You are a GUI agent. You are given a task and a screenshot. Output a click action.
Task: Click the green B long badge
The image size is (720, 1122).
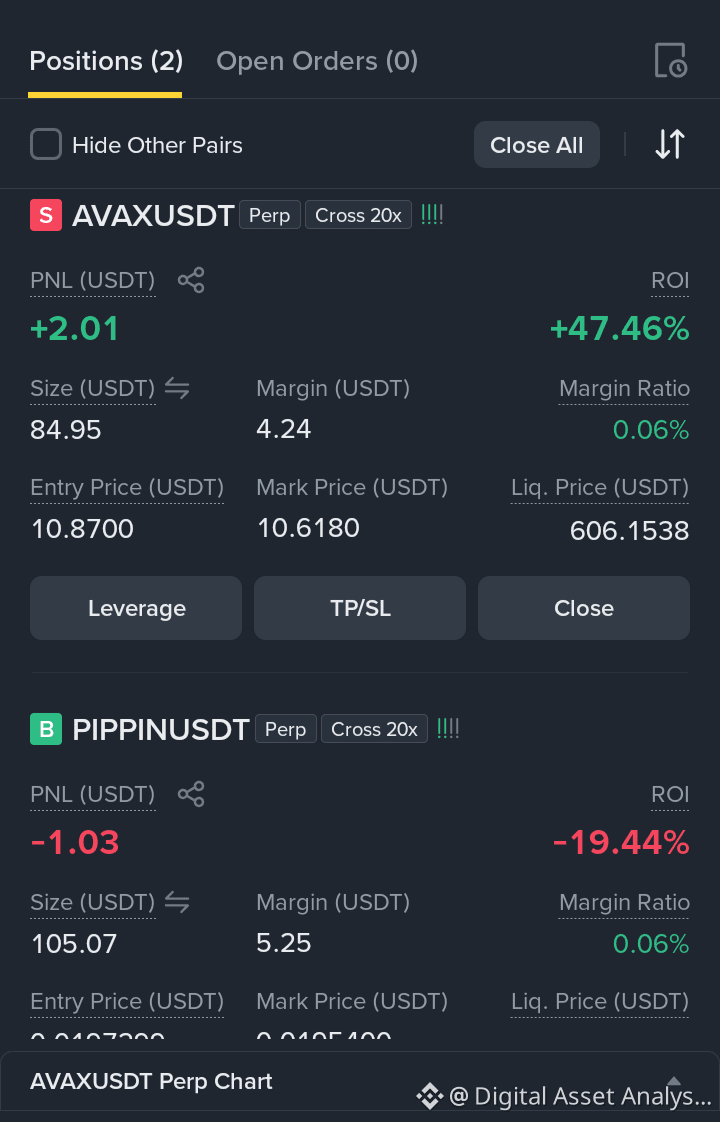point(46,728)
